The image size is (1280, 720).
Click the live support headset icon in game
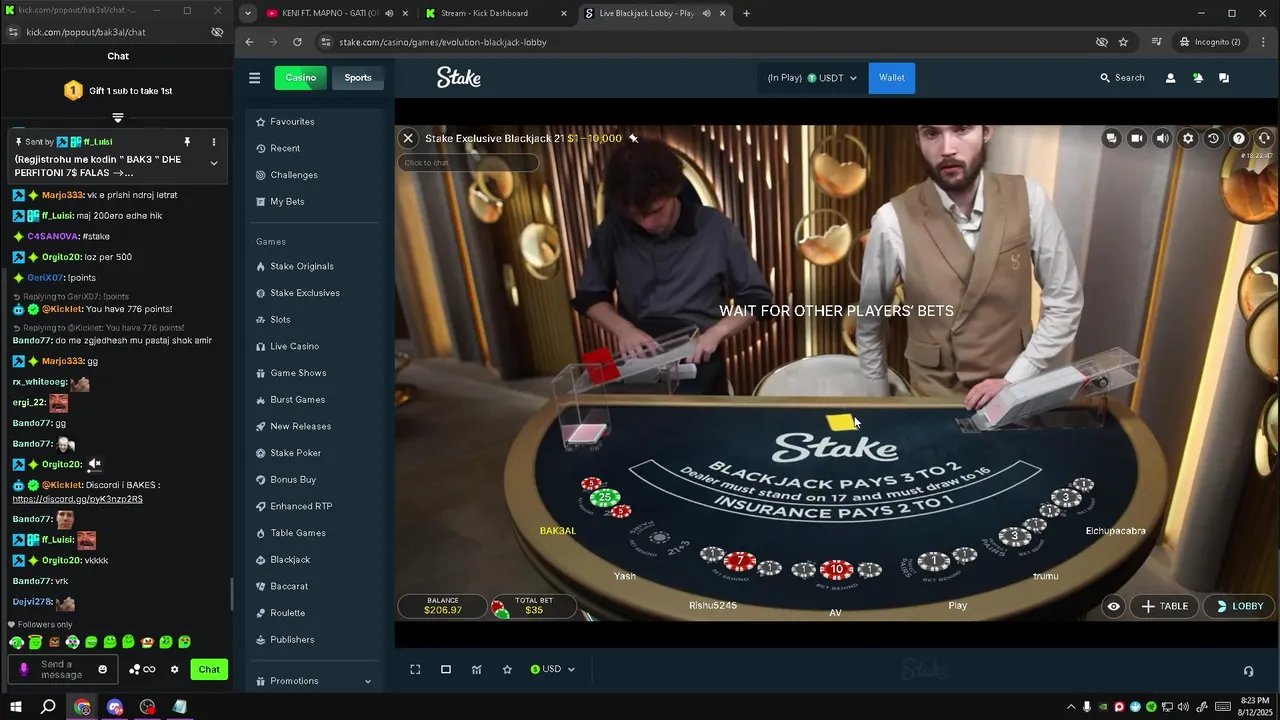1264,139
